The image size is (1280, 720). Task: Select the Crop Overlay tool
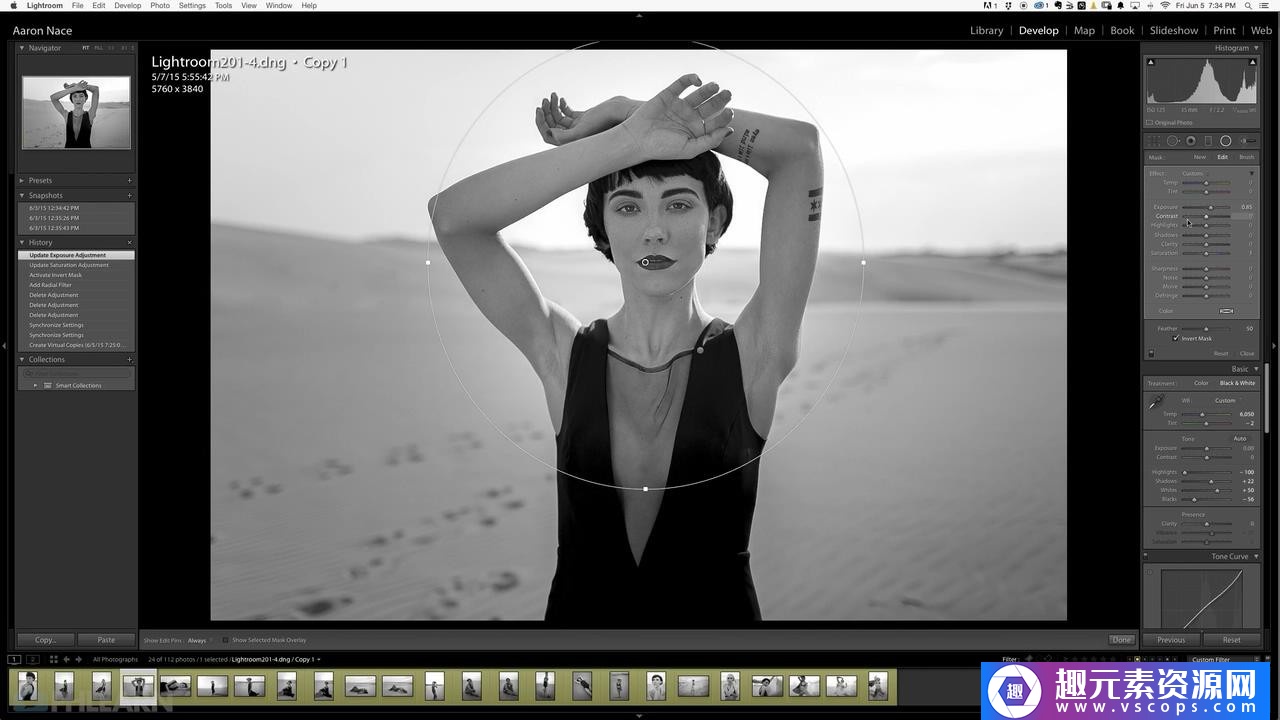click(x=1155, y=141)
